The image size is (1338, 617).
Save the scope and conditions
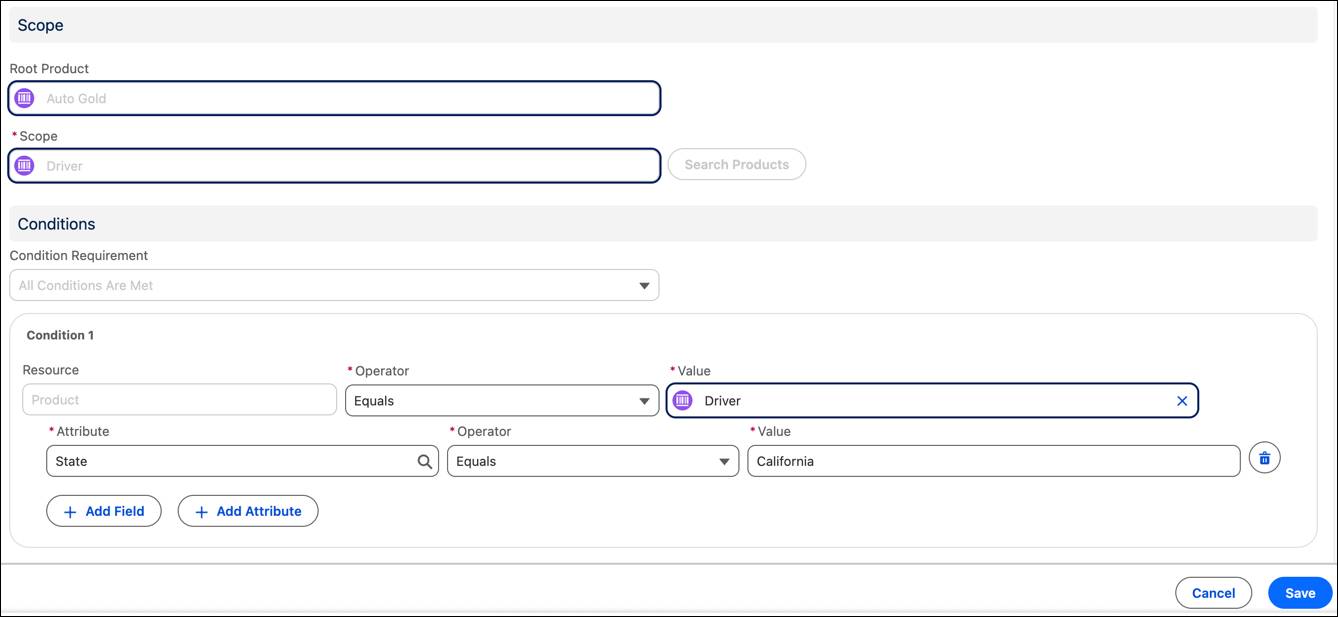[1299, 592]
